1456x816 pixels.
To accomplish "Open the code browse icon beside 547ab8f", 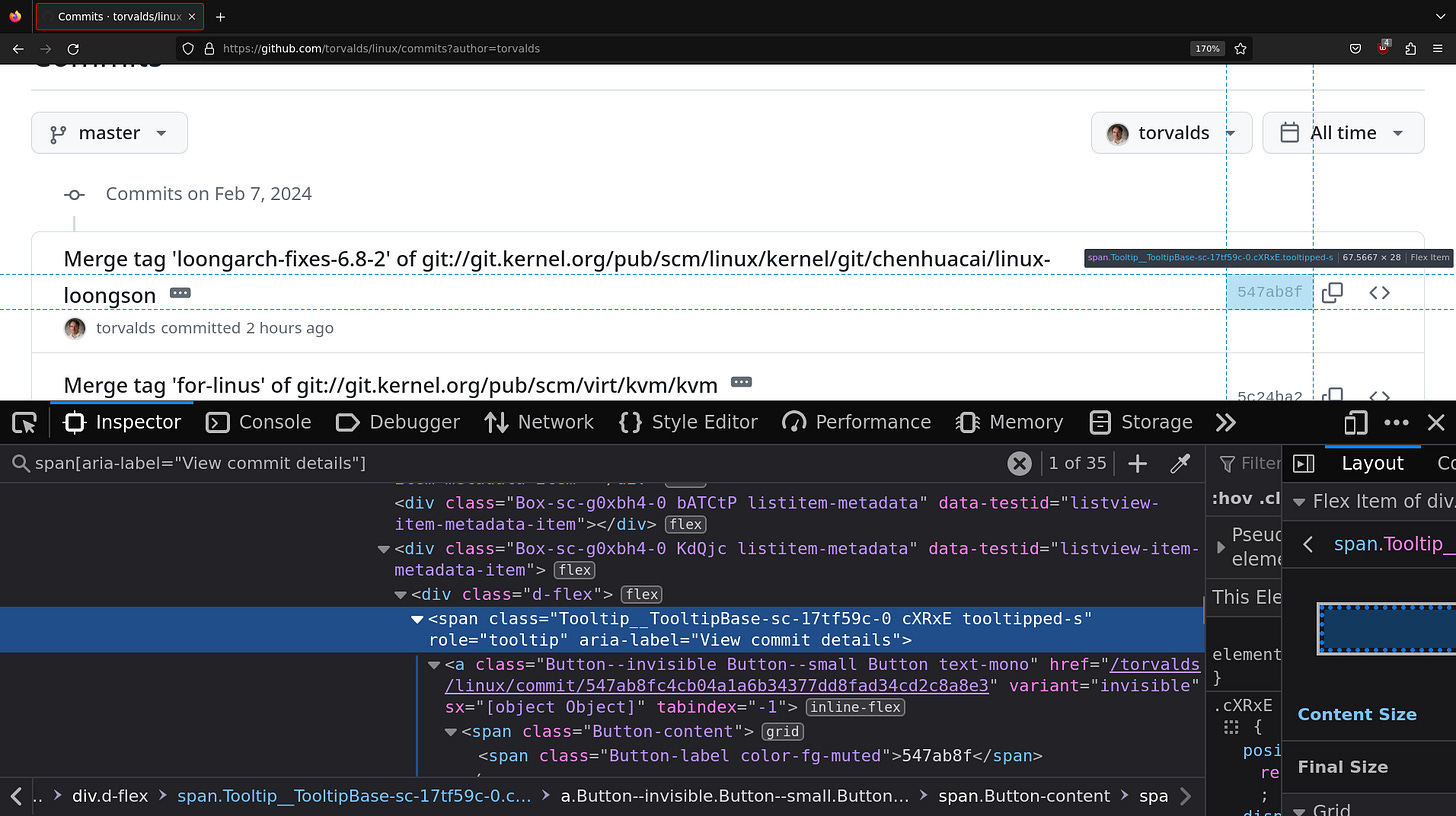I will click(1379, 292).
